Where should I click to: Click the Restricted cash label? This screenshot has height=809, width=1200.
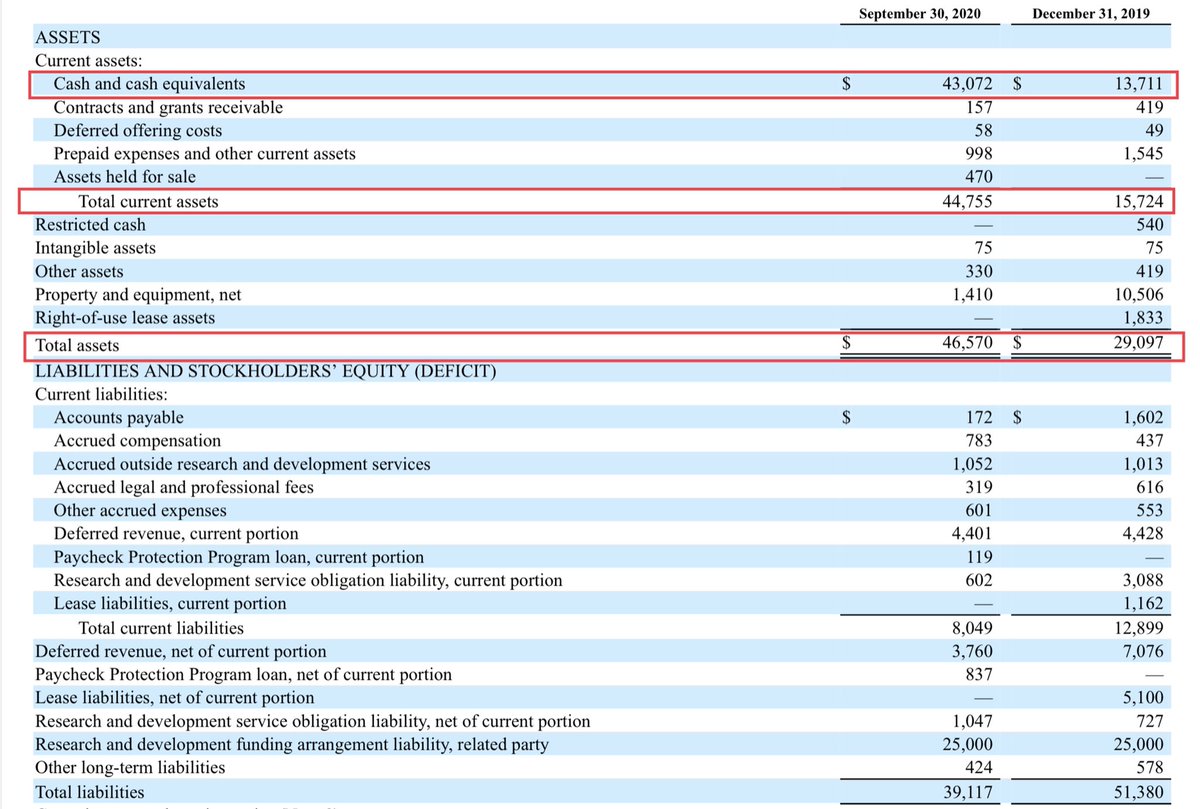point(90,225)
